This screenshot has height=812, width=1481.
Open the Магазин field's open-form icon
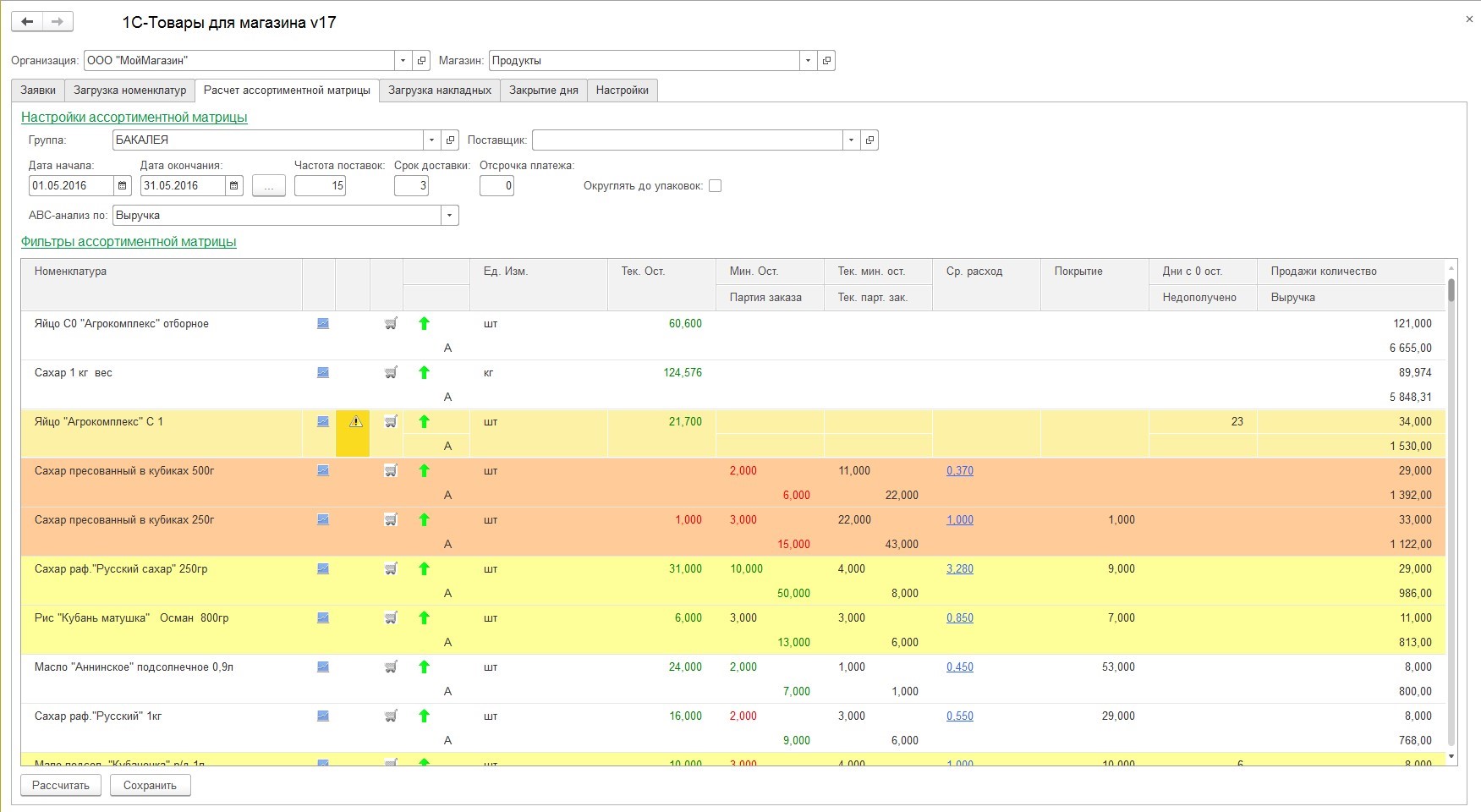tap(826, 60)
